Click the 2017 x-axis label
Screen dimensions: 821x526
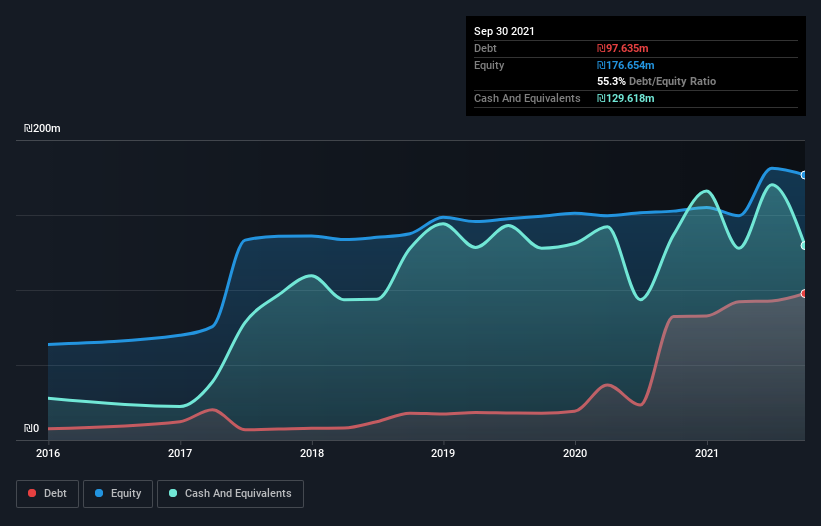(x=180, y=453)
